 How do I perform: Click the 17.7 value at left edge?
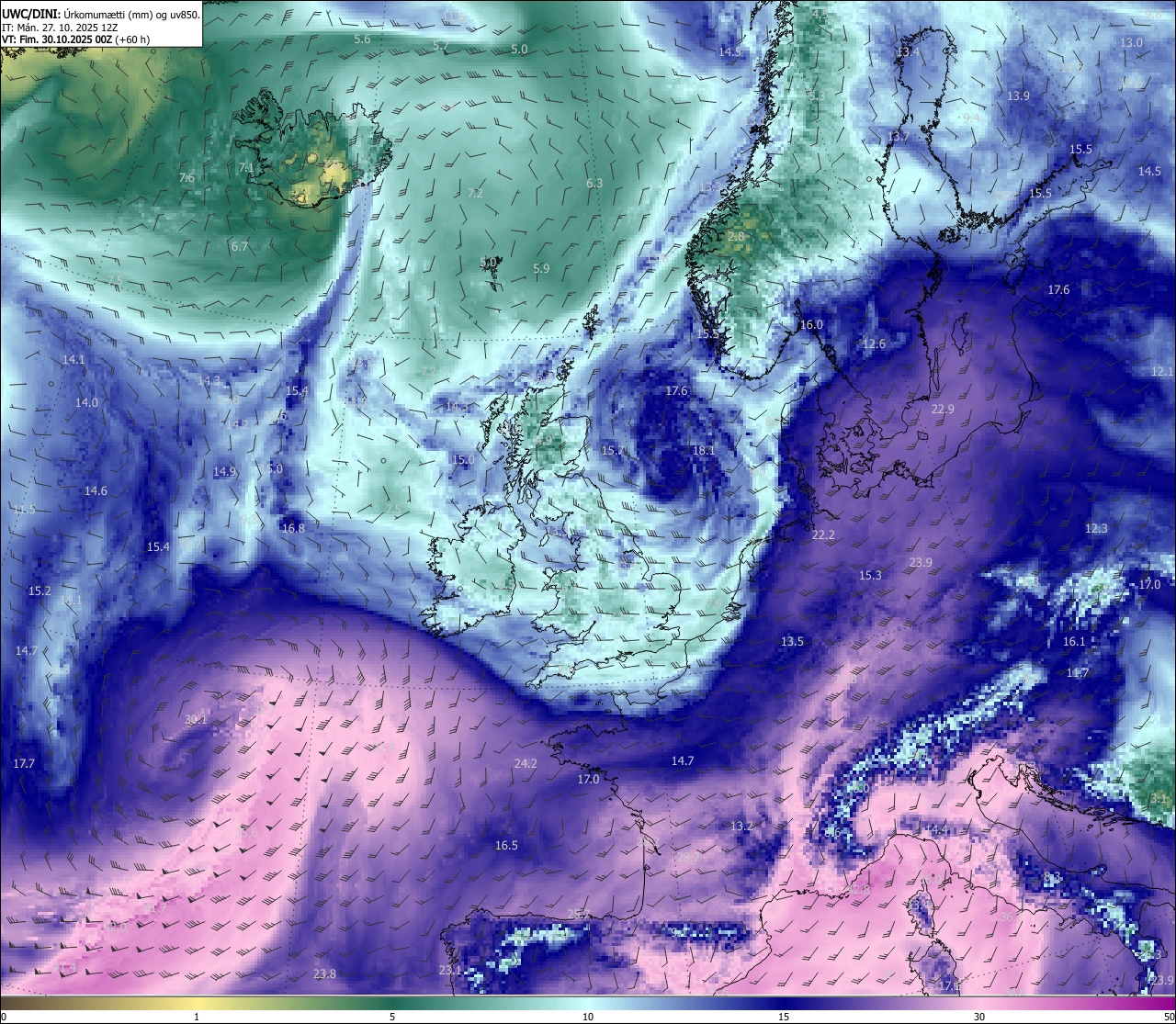coord(24,763)
